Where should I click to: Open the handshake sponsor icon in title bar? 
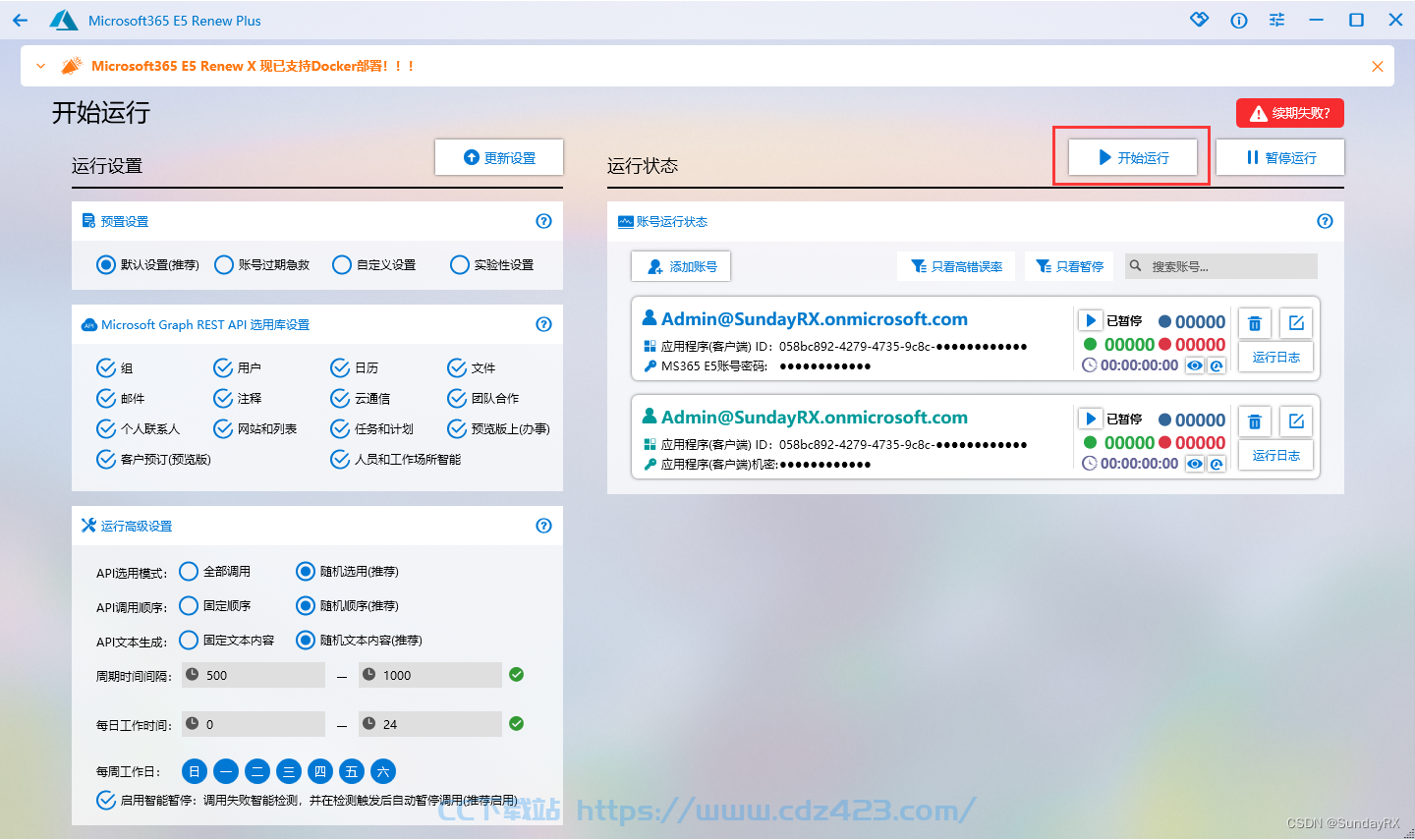pyautogui.click(x=1199, y=20)
